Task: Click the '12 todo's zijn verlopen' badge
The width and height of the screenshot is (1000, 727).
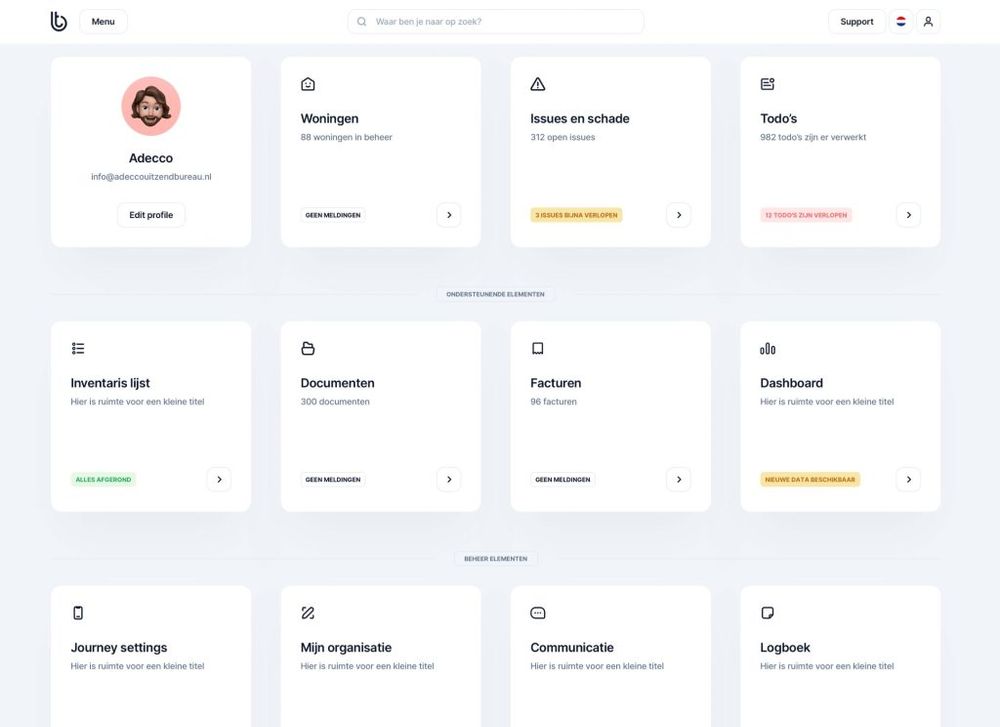Action: point(806,215)
